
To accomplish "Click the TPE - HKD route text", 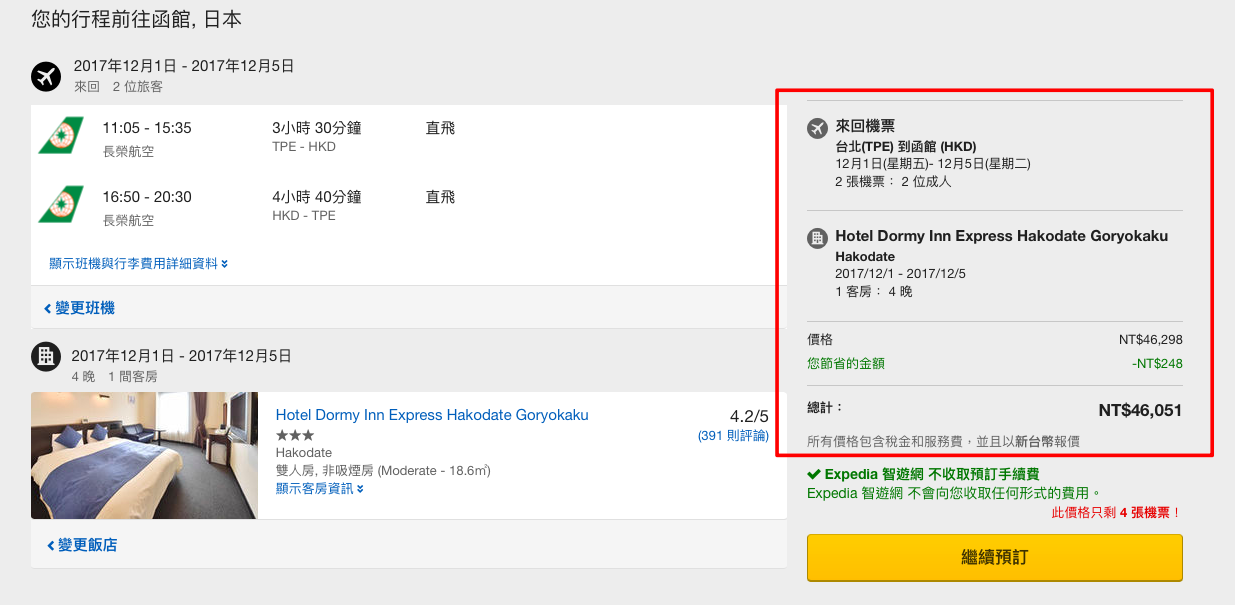I will 304,147.
